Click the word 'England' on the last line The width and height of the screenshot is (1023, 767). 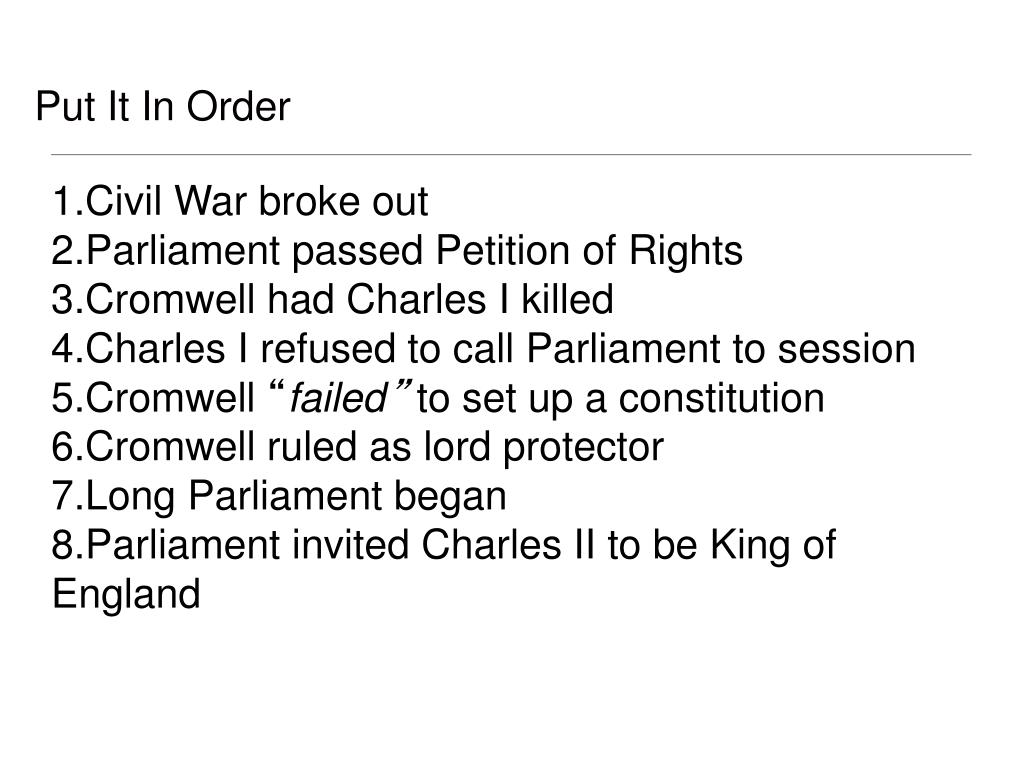coord(126,594)
